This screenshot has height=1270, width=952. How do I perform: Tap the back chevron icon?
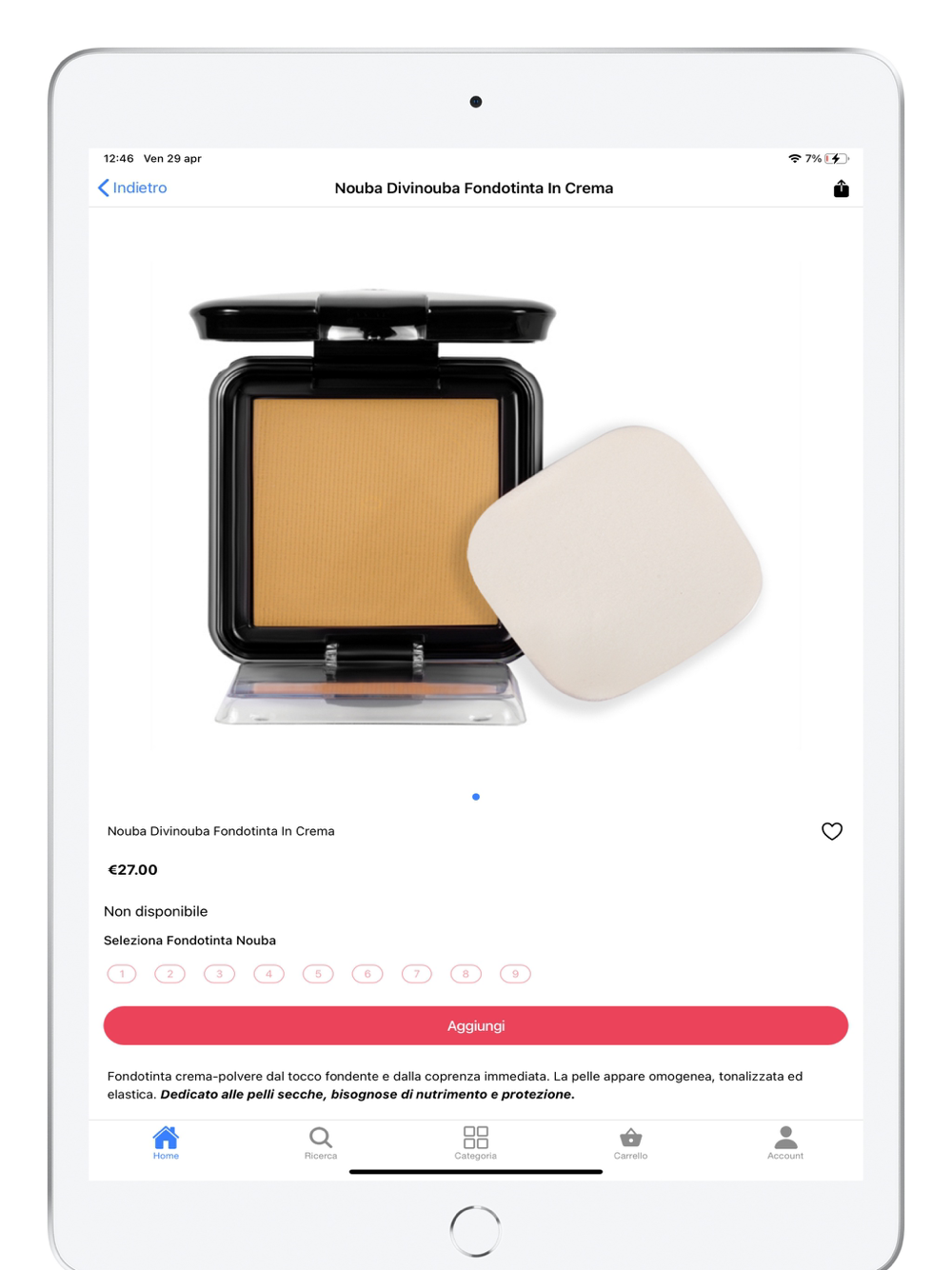click(104, 189)
